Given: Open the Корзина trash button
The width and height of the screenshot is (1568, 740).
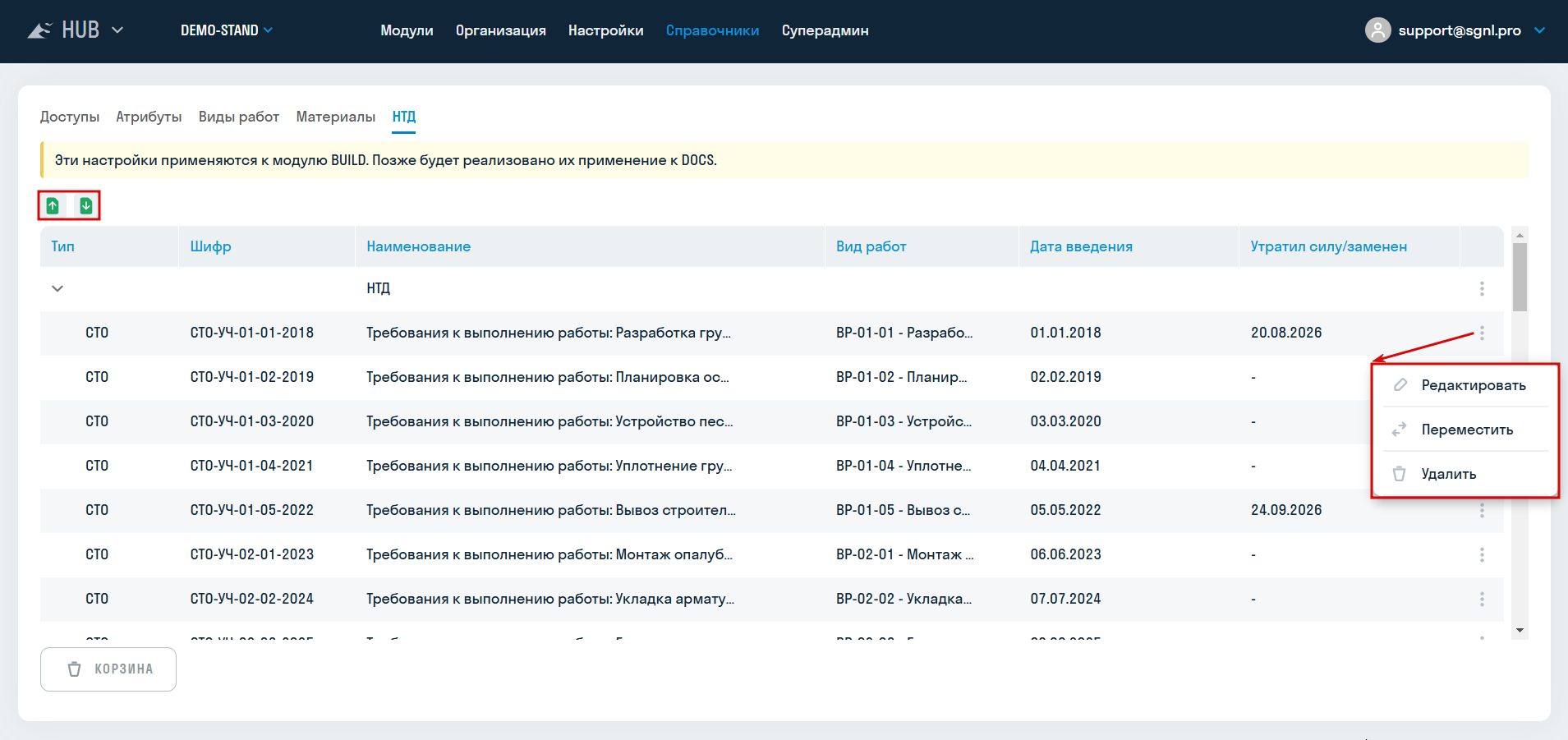Looking at the screenshot, I should tap(108, 669).
